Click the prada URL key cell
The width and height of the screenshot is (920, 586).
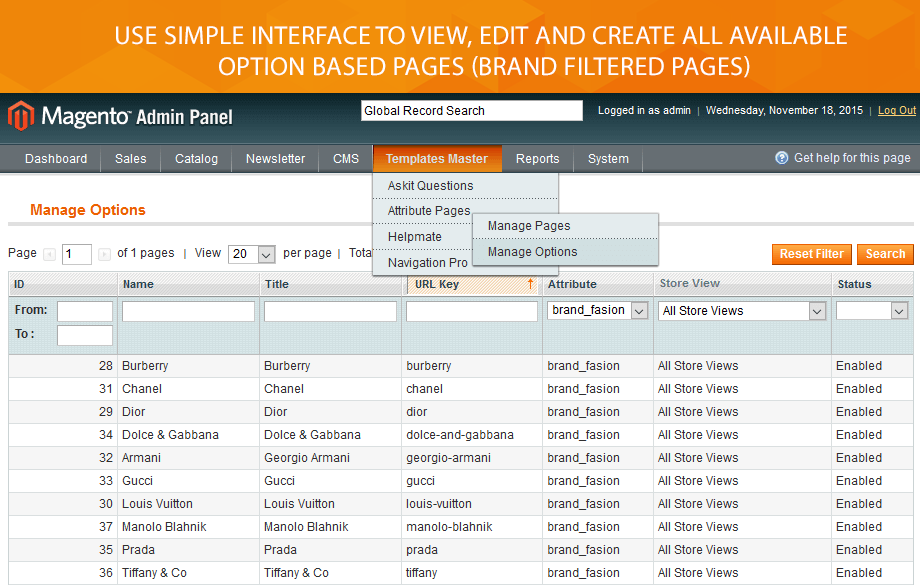472,550
